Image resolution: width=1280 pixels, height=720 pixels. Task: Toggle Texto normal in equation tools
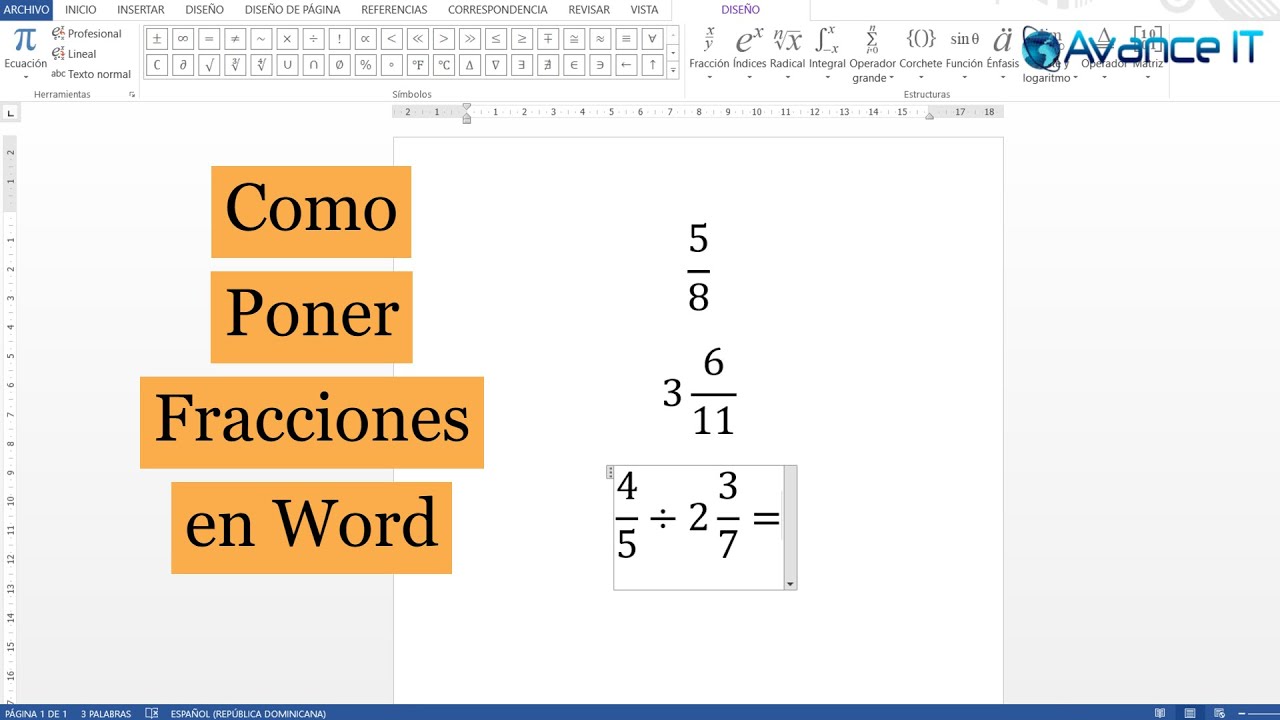point(91,74)
